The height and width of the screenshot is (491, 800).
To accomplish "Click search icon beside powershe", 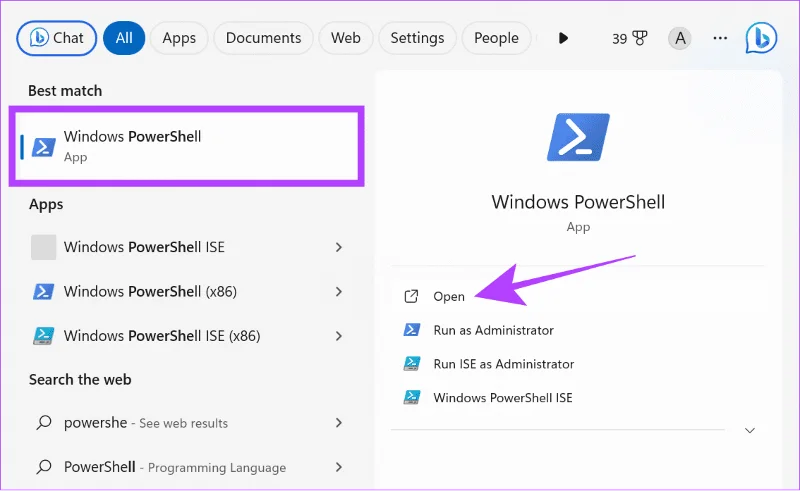I will coord(44,423).
